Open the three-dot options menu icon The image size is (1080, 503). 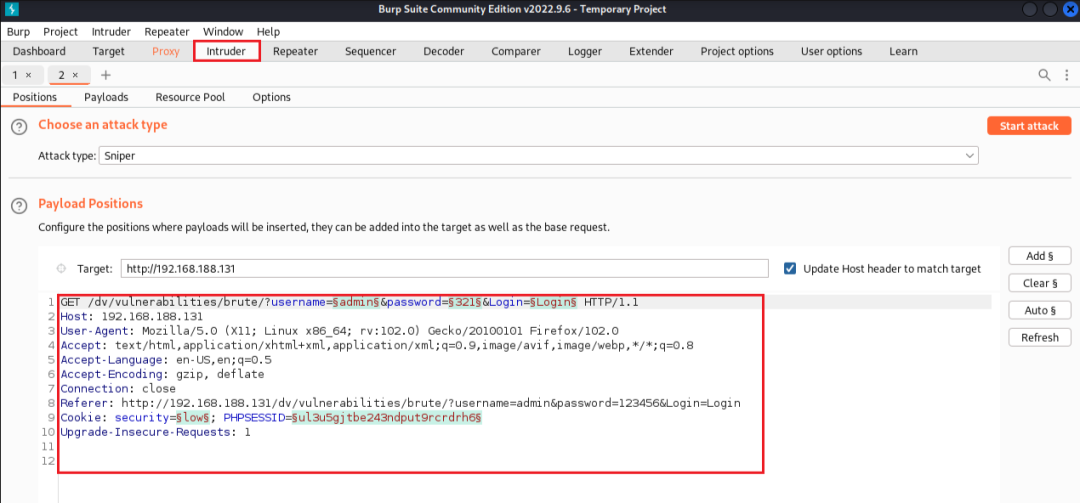point(1066,75)
